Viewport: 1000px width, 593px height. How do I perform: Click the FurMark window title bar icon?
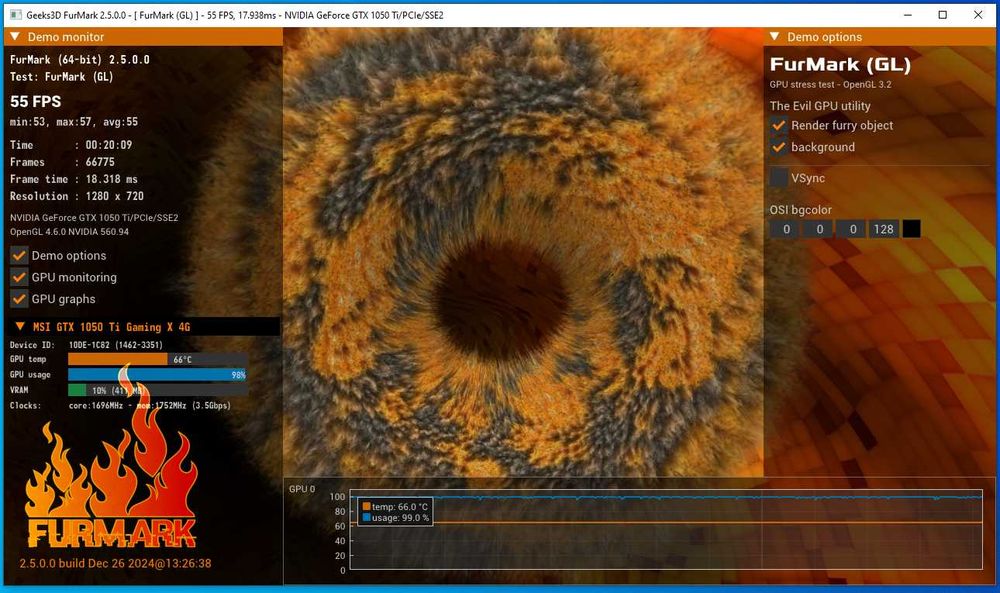point(16,15)
